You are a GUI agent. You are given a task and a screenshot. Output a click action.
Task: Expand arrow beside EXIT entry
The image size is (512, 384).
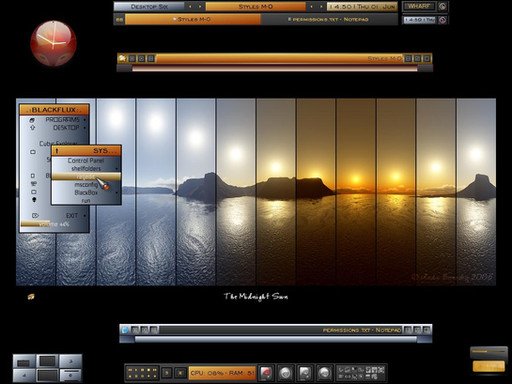tap(85, 216)
